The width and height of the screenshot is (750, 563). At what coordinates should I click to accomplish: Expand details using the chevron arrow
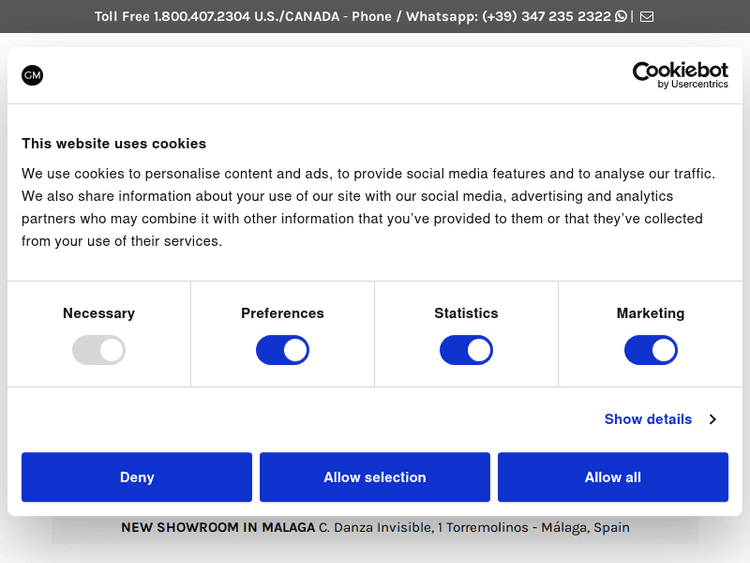(x=713, y=419)
